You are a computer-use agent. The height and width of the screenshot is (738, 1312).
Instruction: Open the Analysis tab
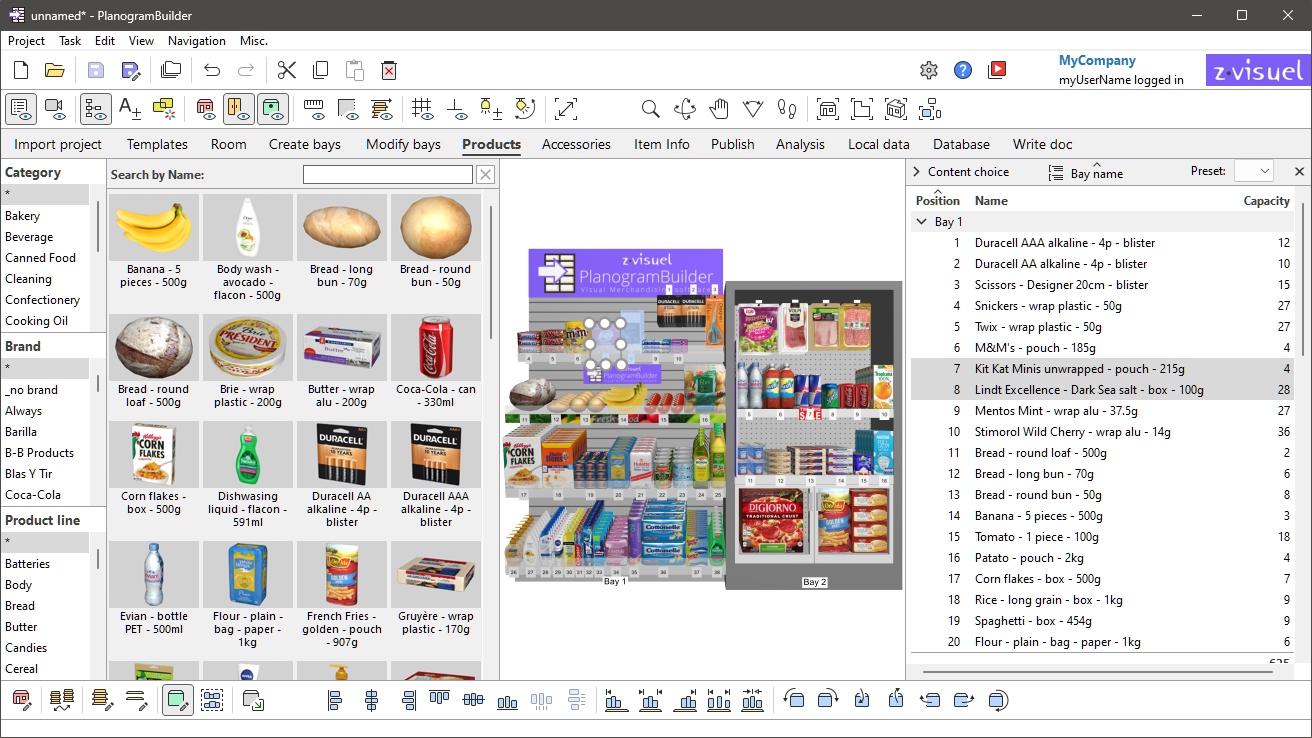pyautogui.click(x=801, y=144)
